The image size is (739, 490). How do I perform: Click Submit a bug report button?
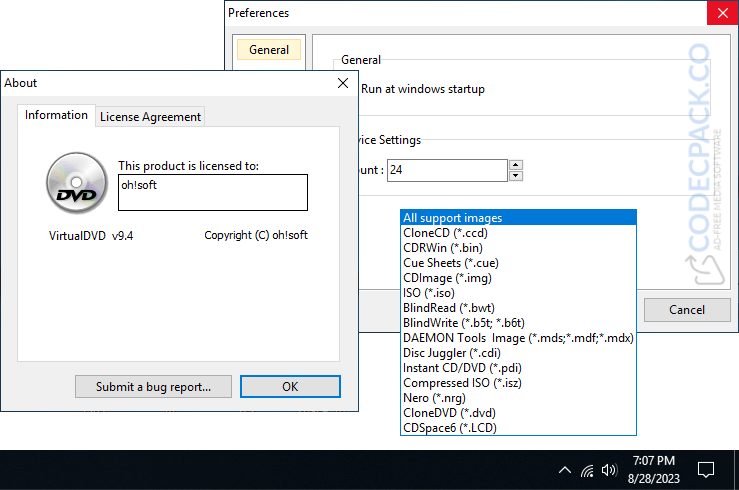(153, 386)
